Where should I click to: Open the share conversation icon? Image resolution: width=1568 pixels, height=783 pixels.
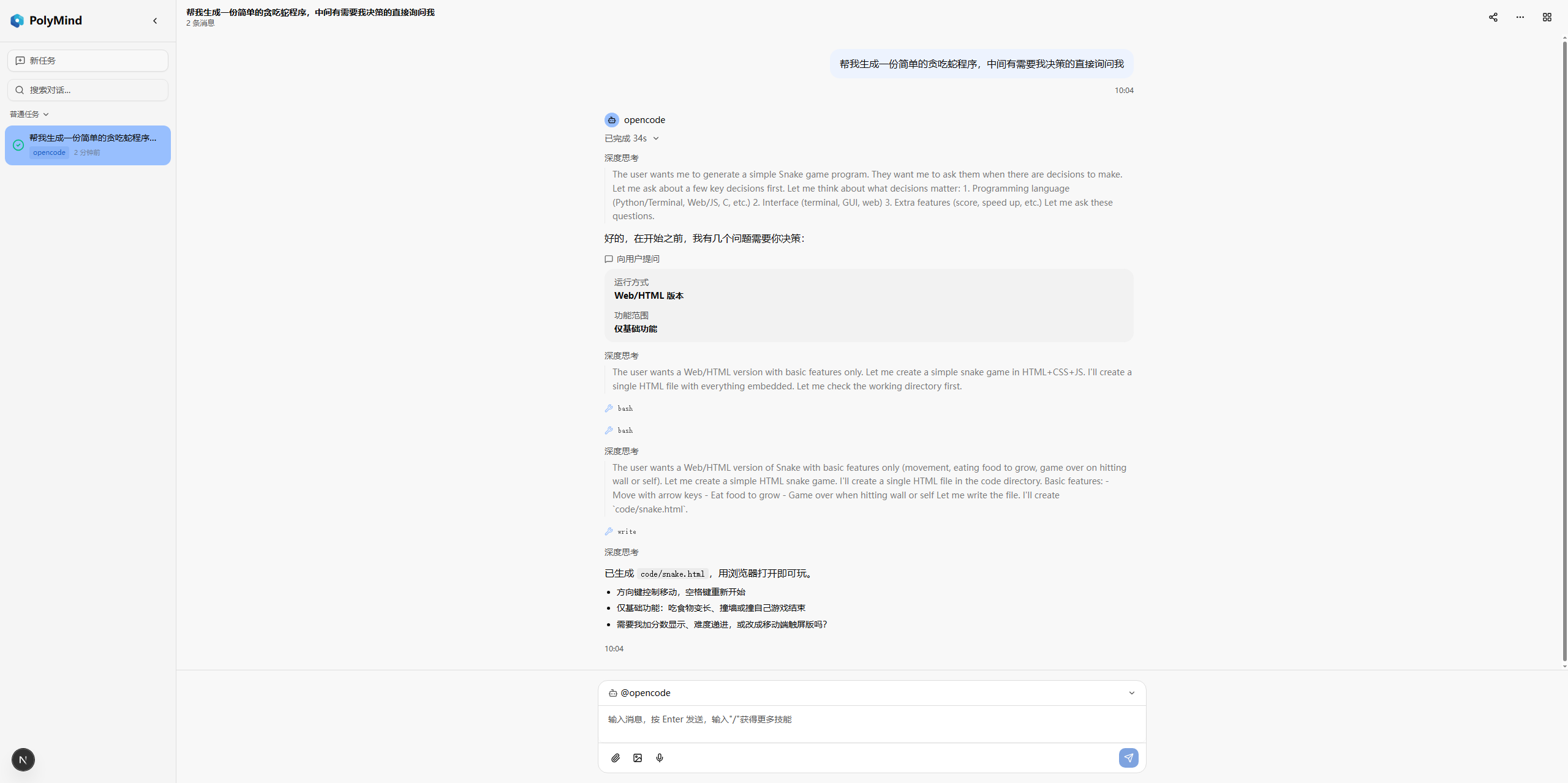point(1493,17)
